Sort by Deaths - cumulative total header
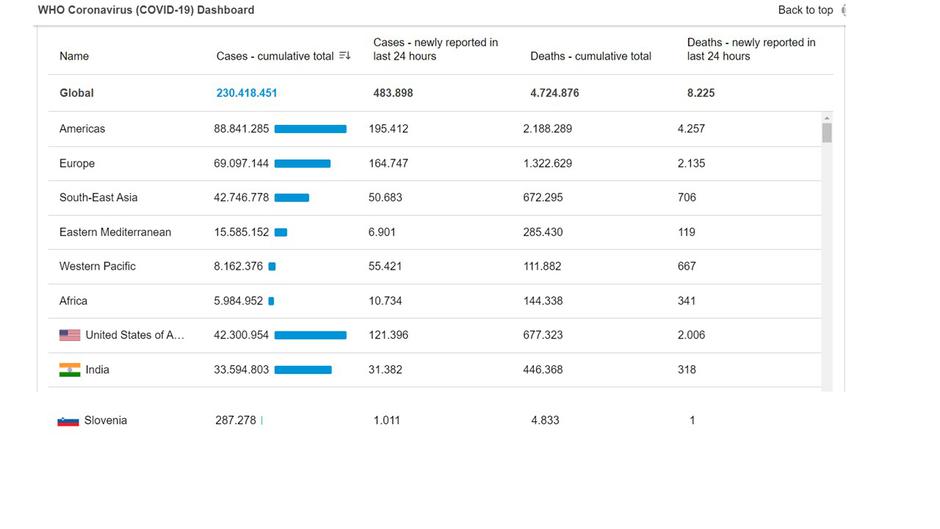940x529 pixels. click(590, 56)
